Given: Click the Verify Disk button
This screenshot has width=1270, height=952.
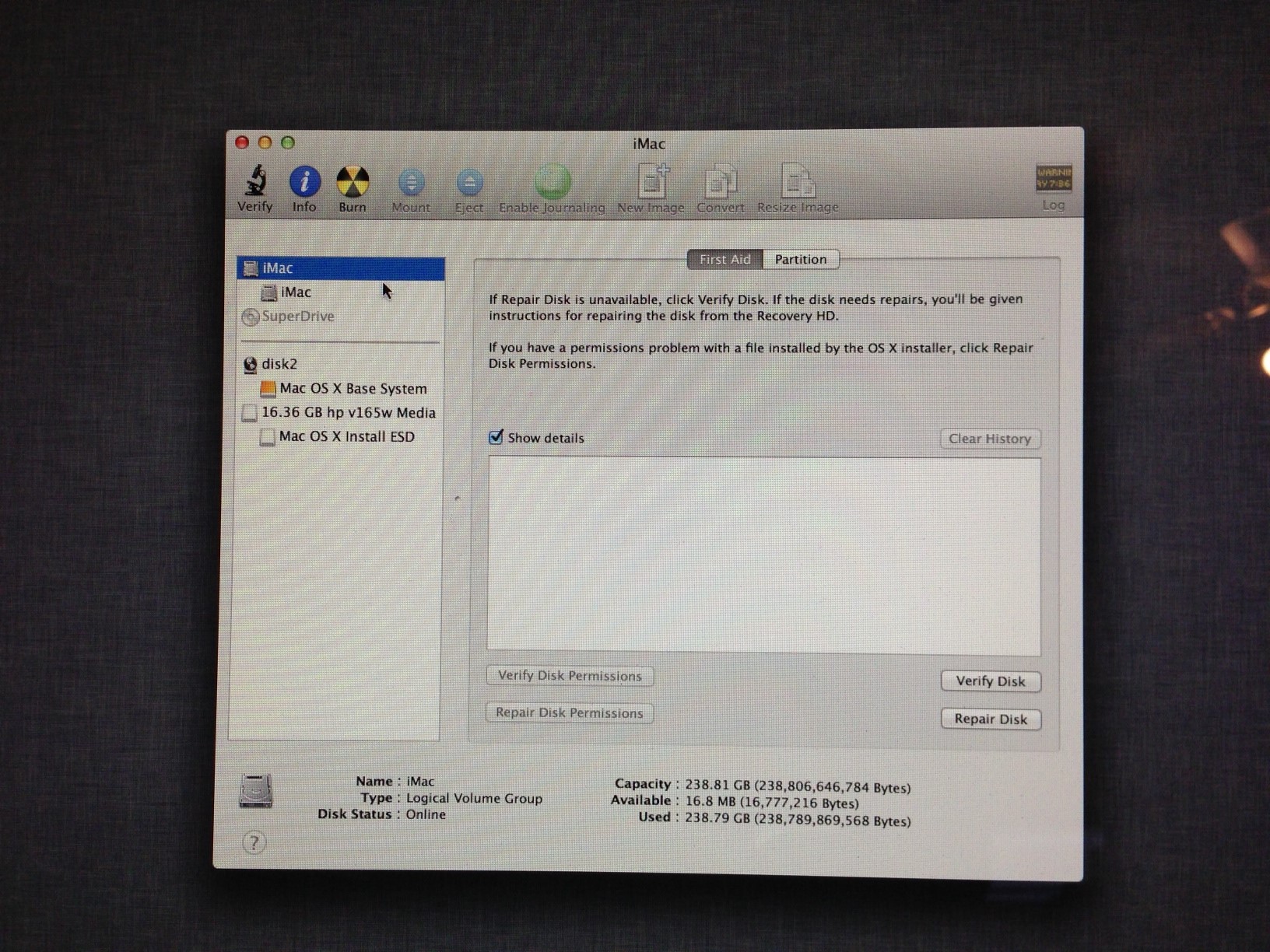Looking at the screenshot, I should point(991,681).
